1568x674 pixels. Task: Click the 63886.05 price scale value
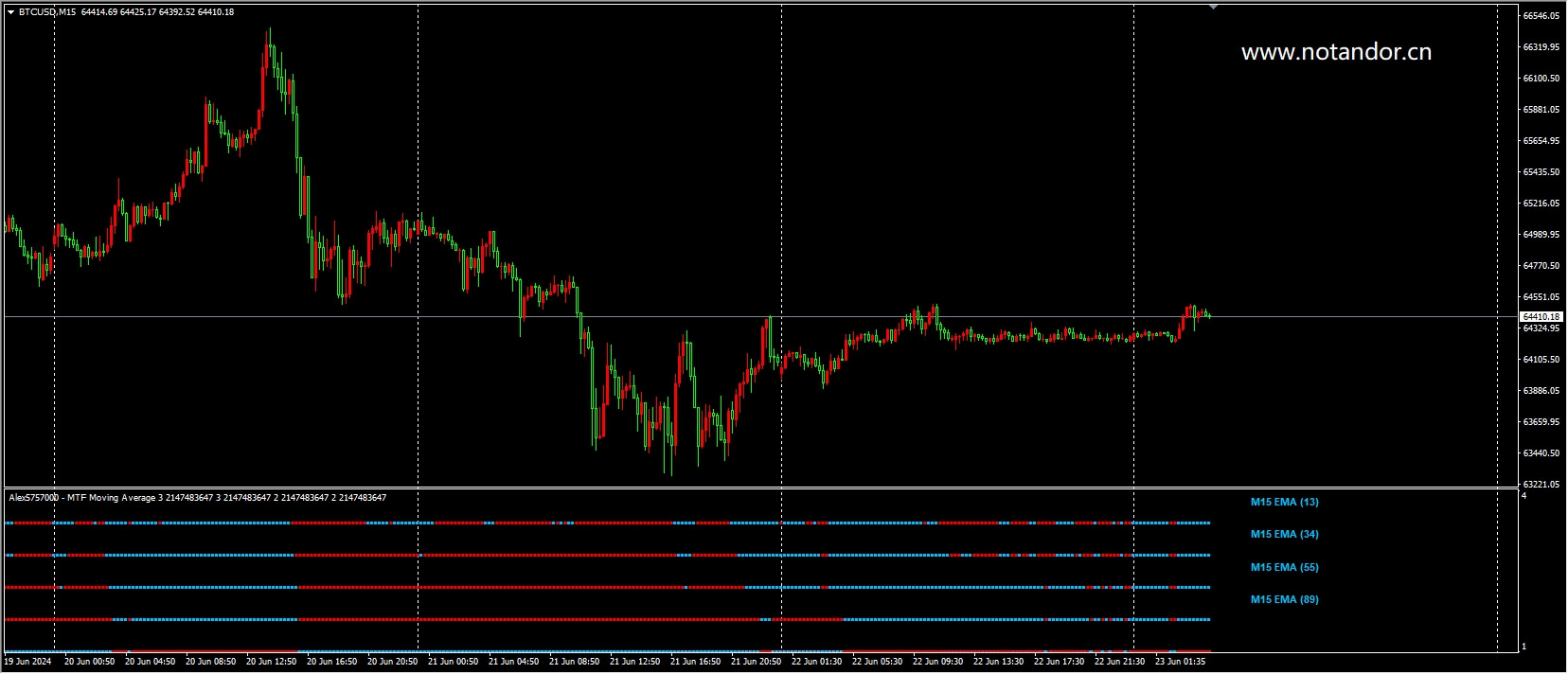click(1541, 391)
